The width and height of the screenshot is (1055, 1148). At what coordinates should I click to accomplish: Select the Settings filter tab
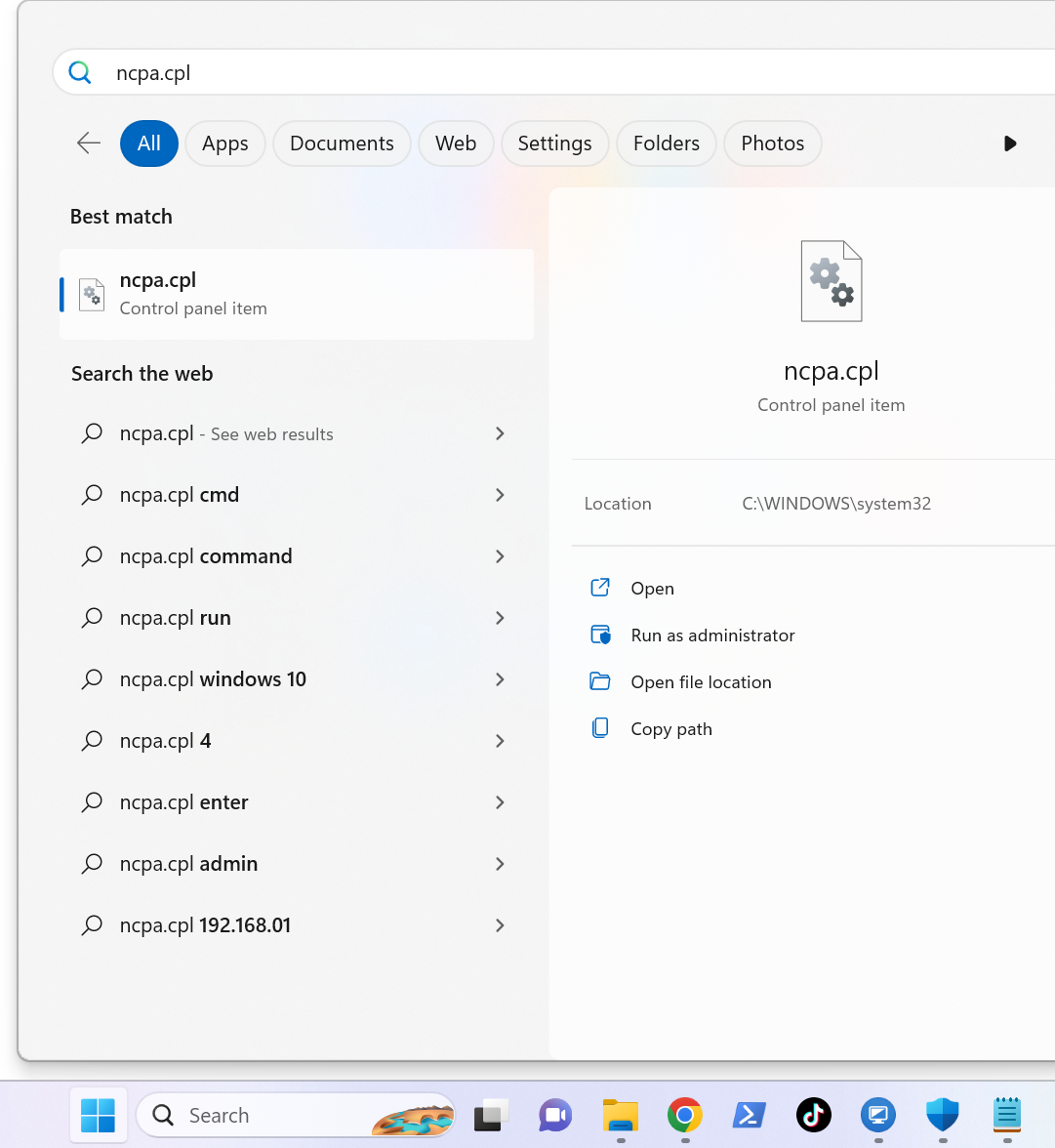pos(554,143)
